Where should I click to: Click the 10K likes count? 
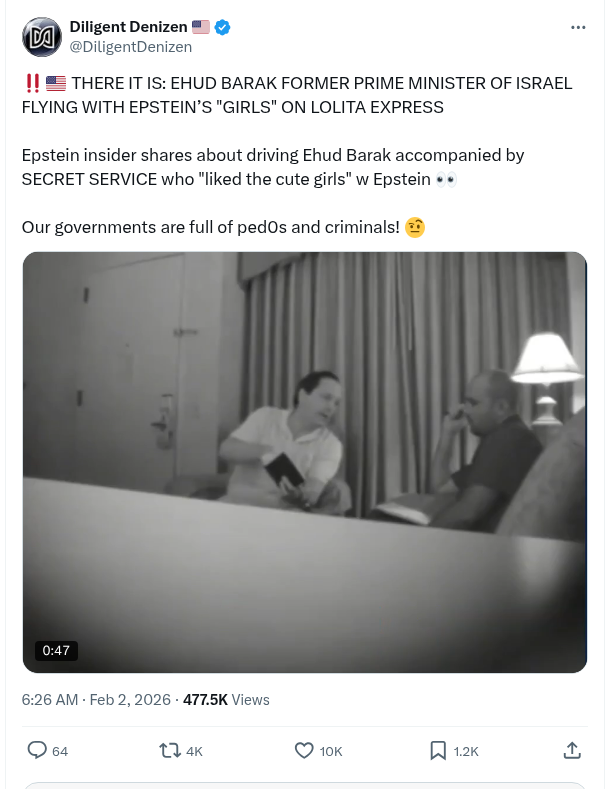tap(331, 751)
